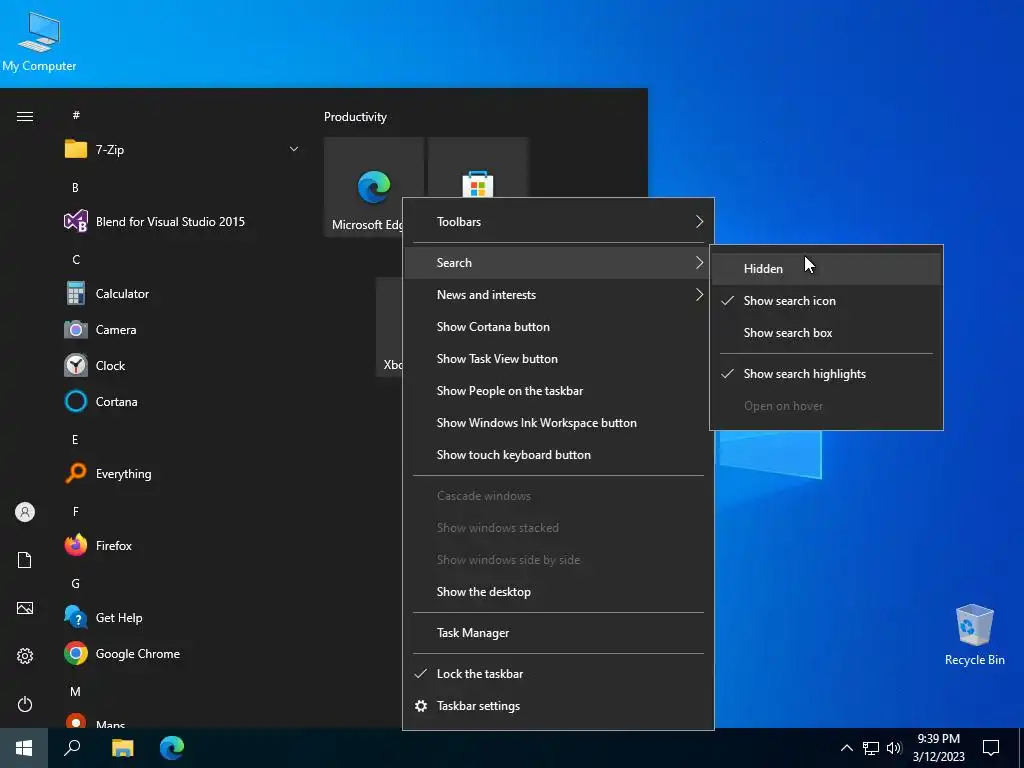The image size is (1024, 768).
Task: Click the Start menu hamburger expand icon
Action: tap(25, 116)
